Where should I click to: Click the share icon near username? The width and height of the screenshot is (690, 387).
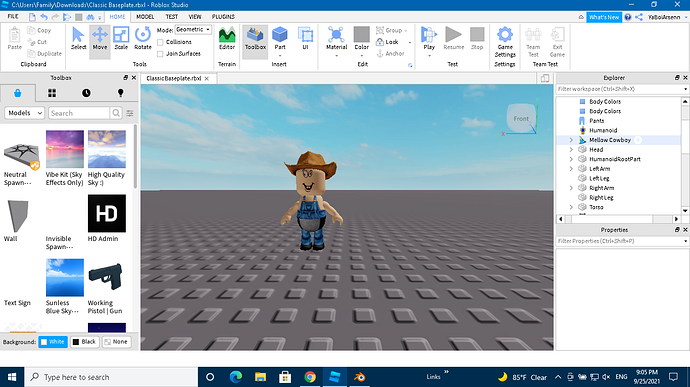pos(639,17)
